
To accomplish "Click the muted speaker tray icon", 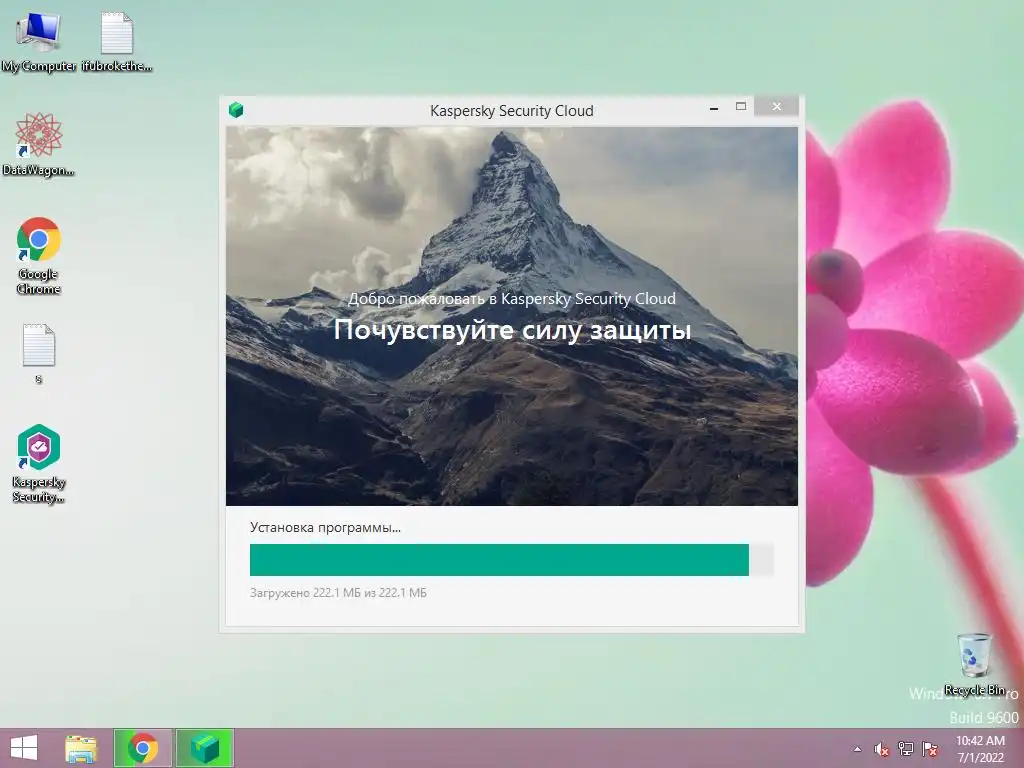I will click(882, 749).
